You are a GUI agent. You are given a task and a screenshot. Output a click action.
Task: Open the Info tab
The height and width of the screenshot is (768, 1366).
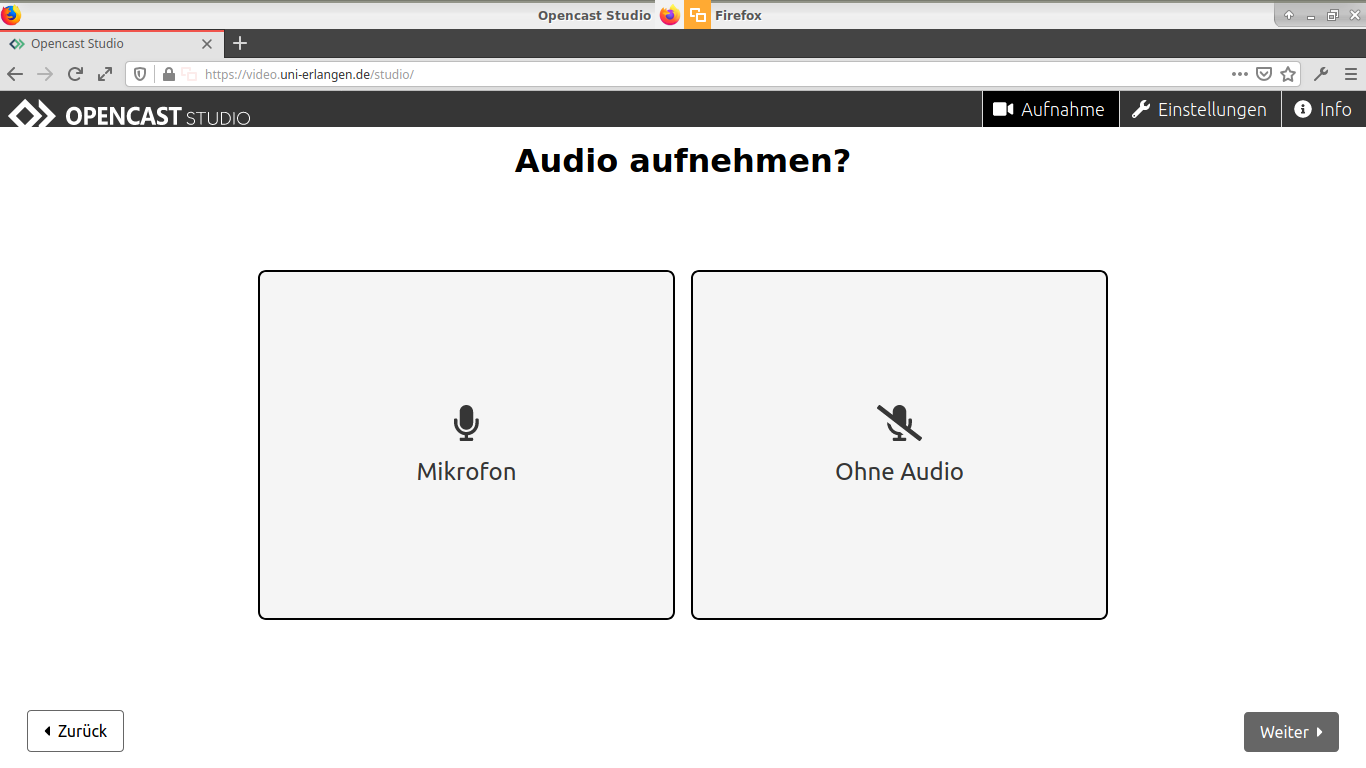[1323, 110]
